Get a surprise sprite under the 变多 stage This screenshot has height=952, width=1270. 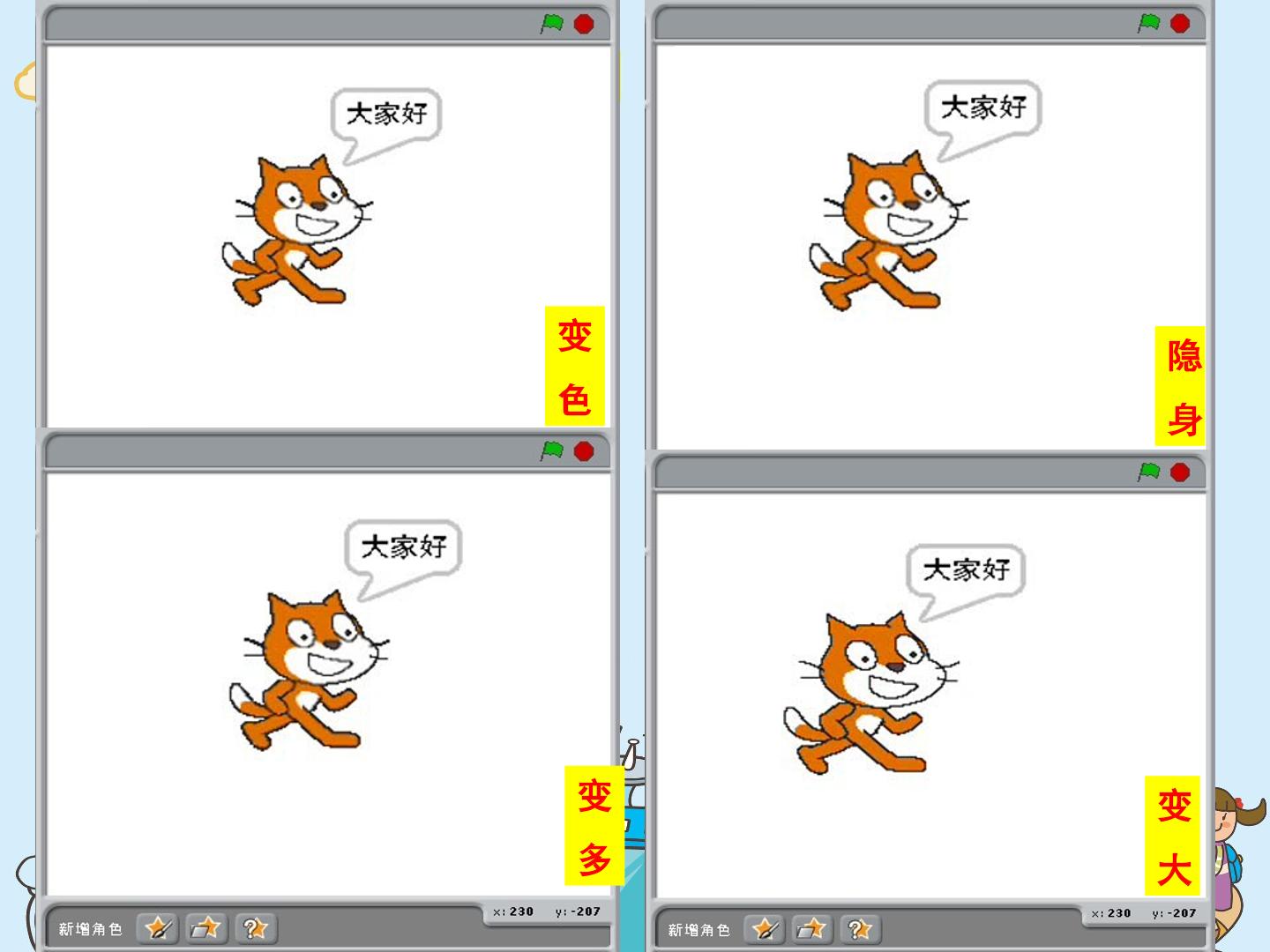pos(255,927)
